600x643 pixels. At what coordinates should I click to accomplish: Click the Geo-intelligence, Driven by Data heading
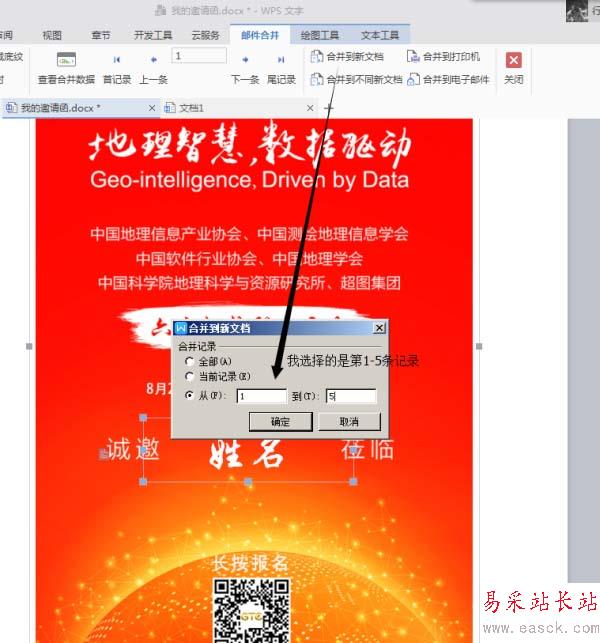click(249, 180)
